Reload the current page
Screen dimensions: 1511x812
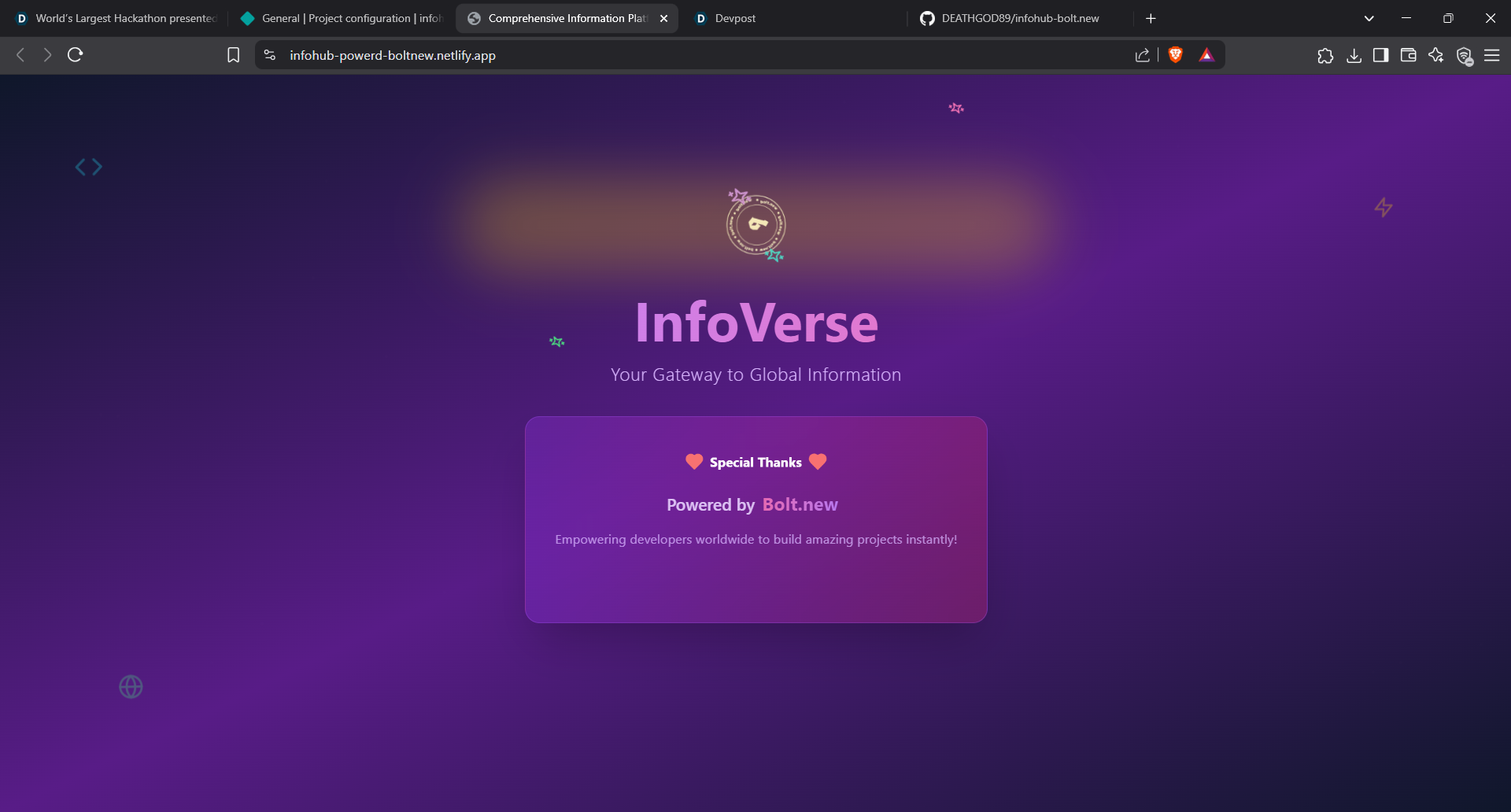(x=74, y=55)
